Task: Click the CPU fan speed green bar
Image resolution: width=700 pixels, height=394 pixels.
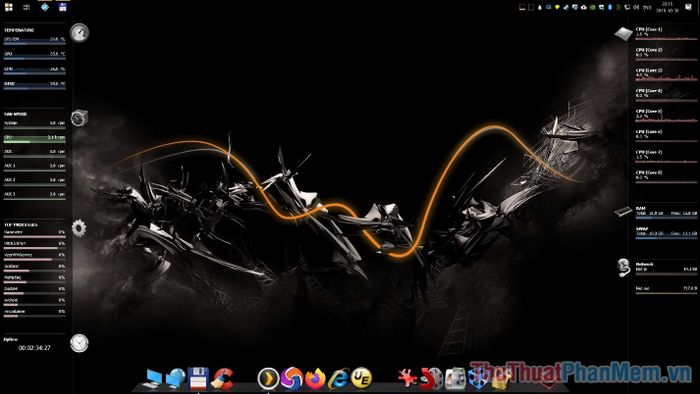Action: pyautogui.click(x=34, y=139)
